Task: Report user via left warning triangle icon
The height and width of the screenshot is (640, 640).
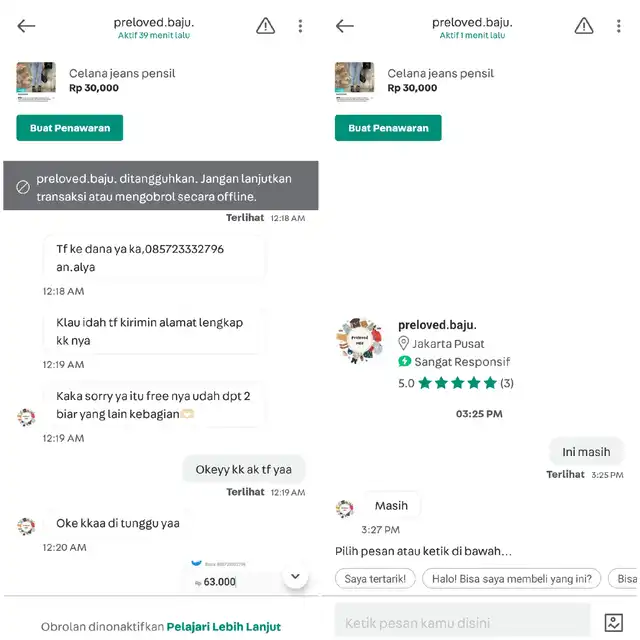Action: tap(265, 26)
